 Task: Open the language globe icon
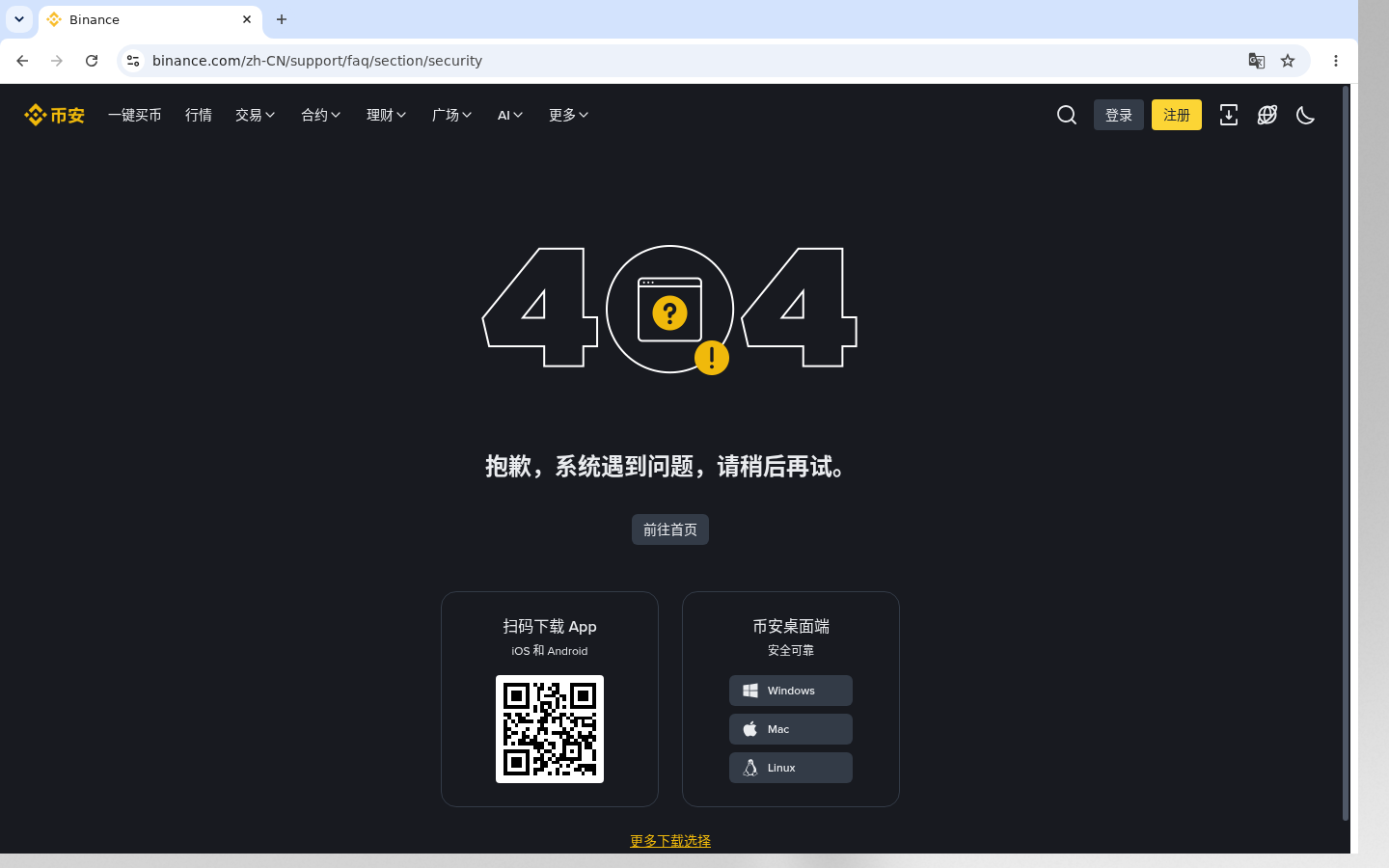[1267, 115]
